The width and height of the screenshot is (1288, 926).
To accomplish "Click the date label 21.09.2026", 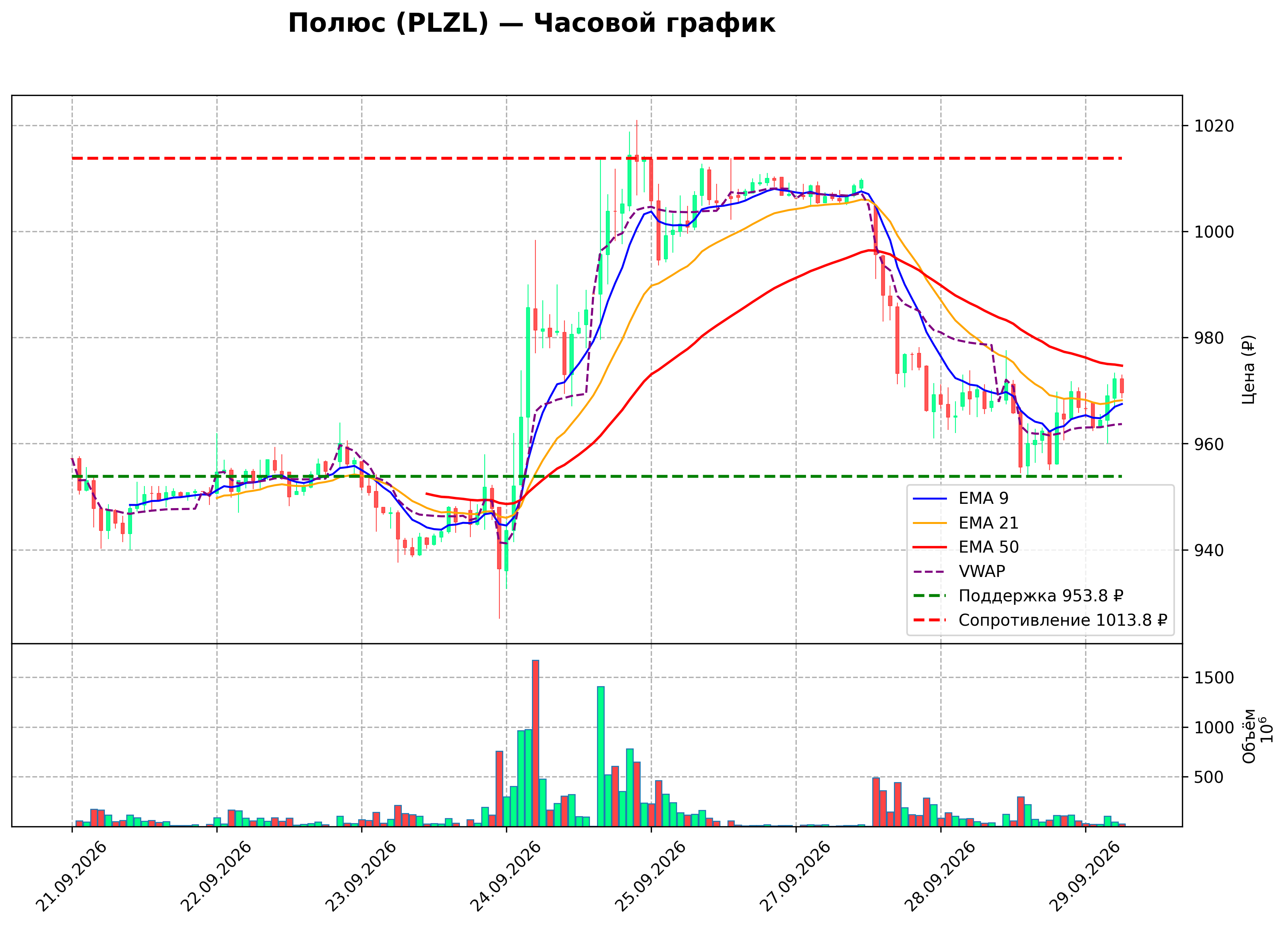I will 71,876.
